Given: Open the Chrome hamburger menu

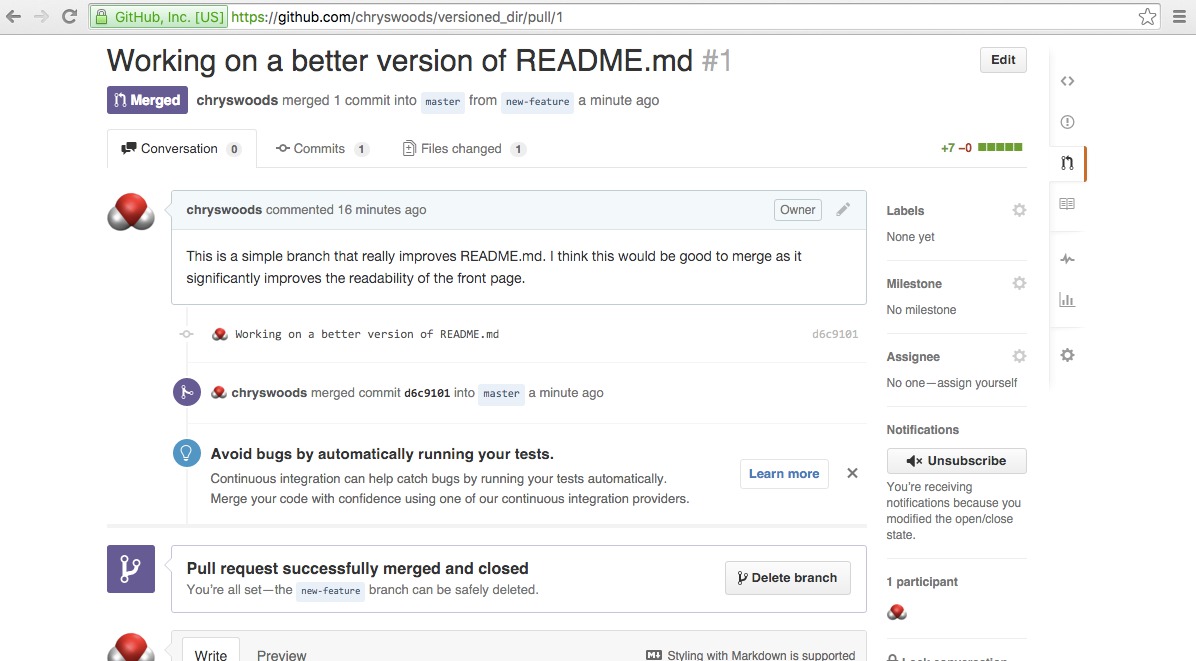Looking at the screenshot, I should point(1178,17).
